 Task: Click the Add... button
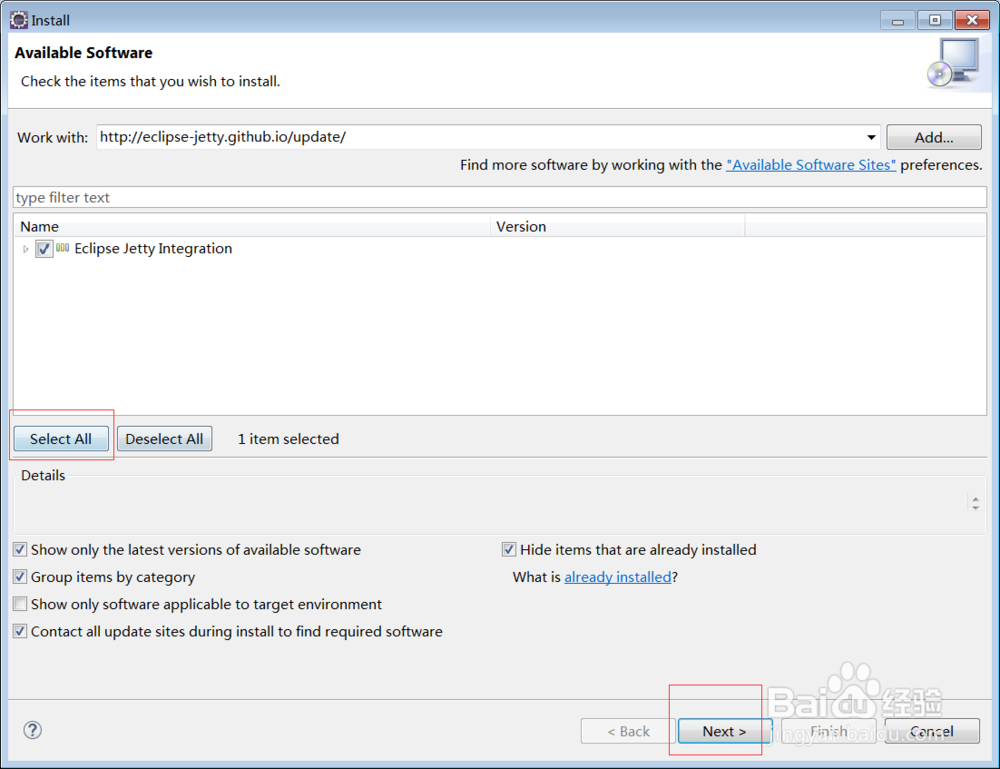[x=934, y=137]
